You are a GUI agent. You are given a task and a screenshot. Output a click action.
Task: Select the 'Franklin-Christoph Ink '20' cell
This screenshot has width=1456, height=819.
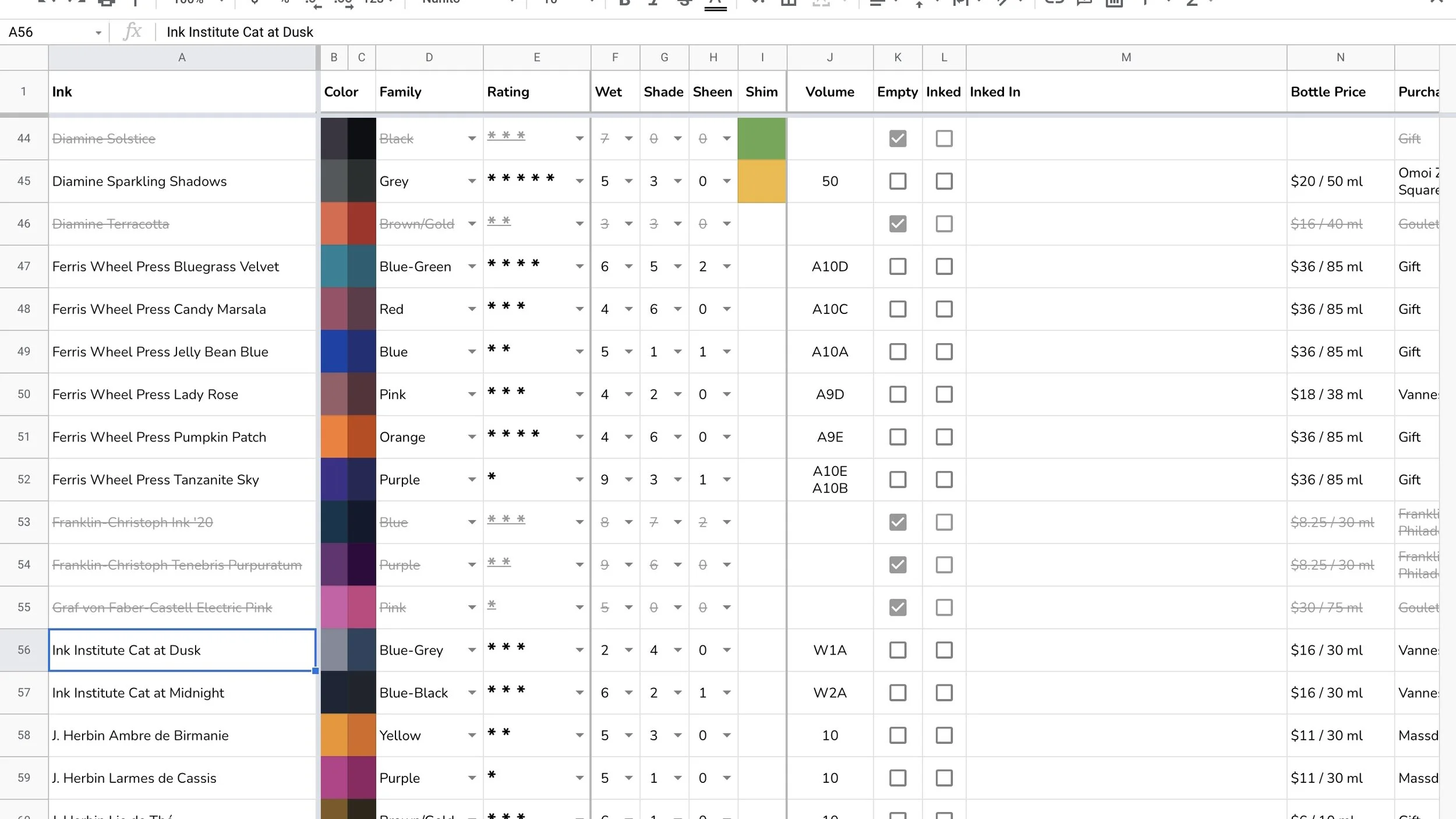(x=182, y=522)
